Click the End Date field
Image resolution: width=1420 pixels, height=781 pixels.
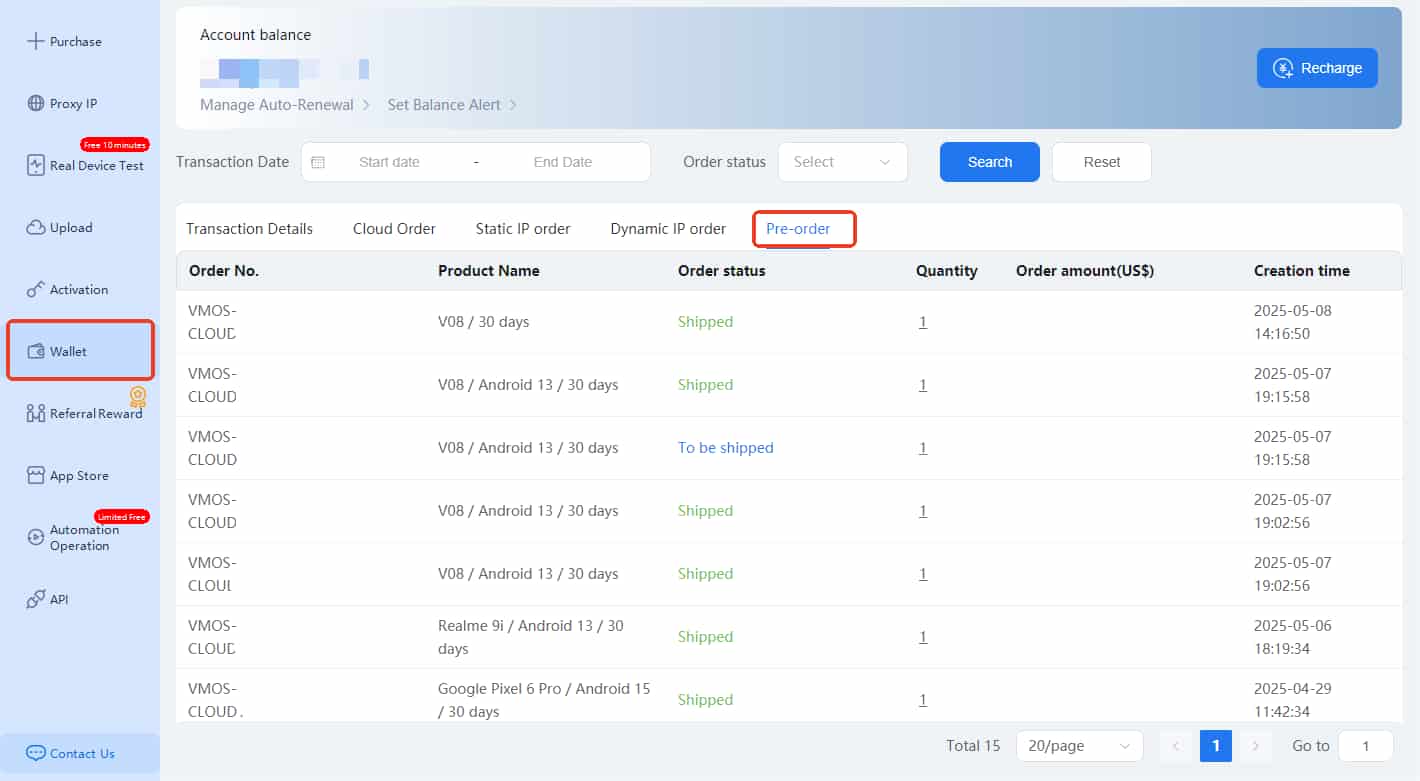[562, 162]
